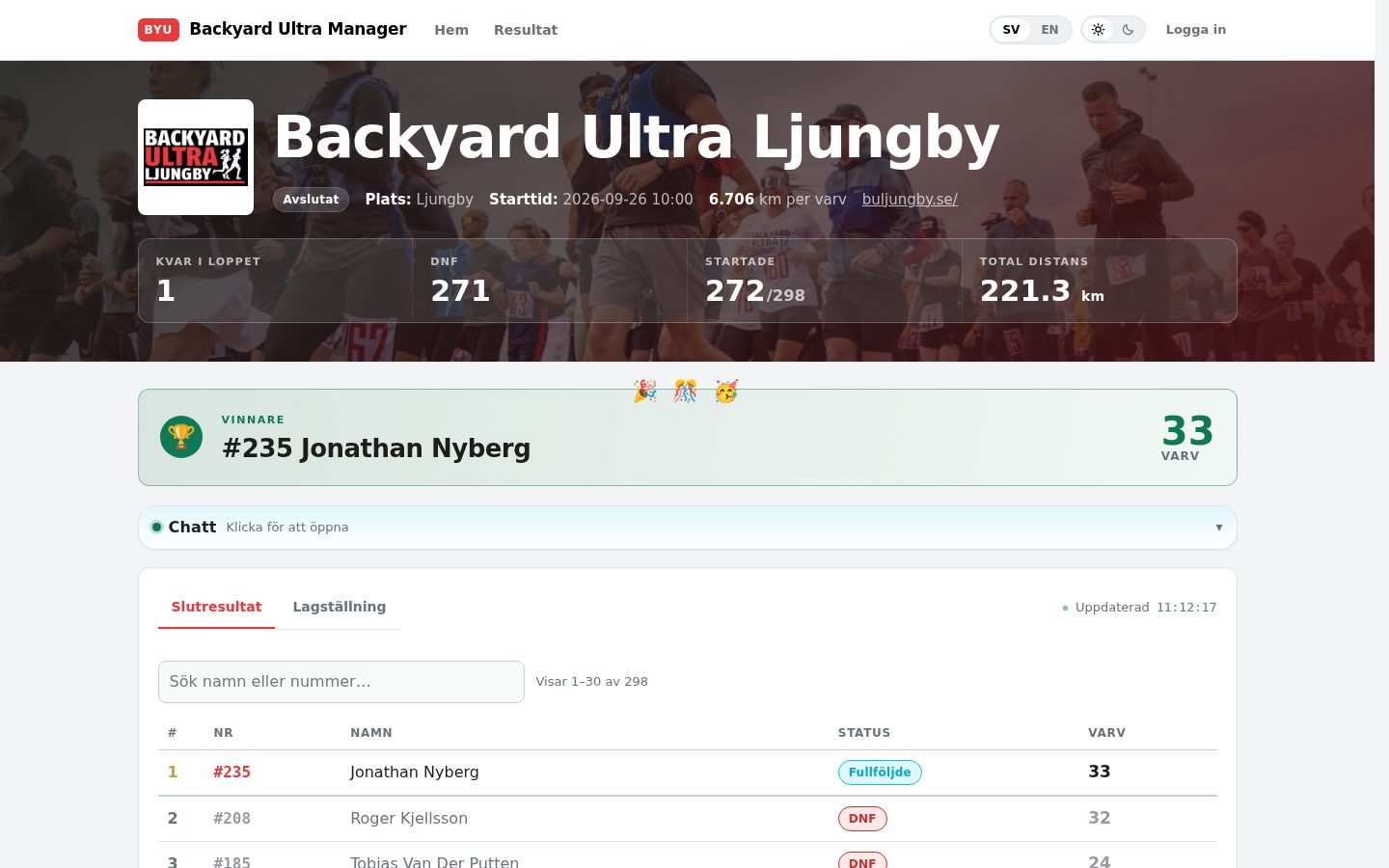Switch to the Lagställning tab

(340, 607)
